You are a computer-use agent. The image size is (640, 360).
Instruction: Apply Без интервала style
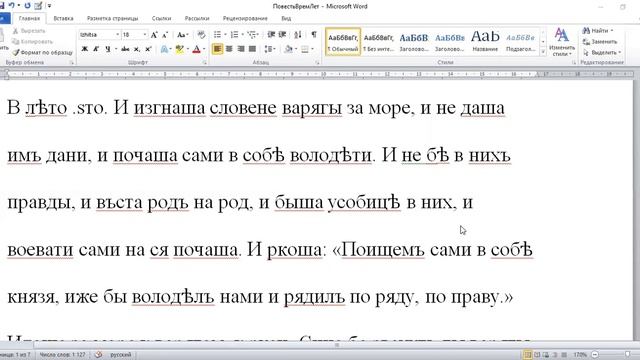[378, 42]
